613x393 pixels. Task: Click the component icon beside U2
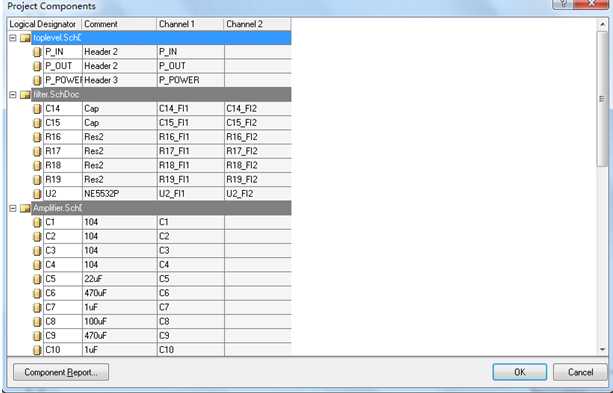click(x=37, y=194)
